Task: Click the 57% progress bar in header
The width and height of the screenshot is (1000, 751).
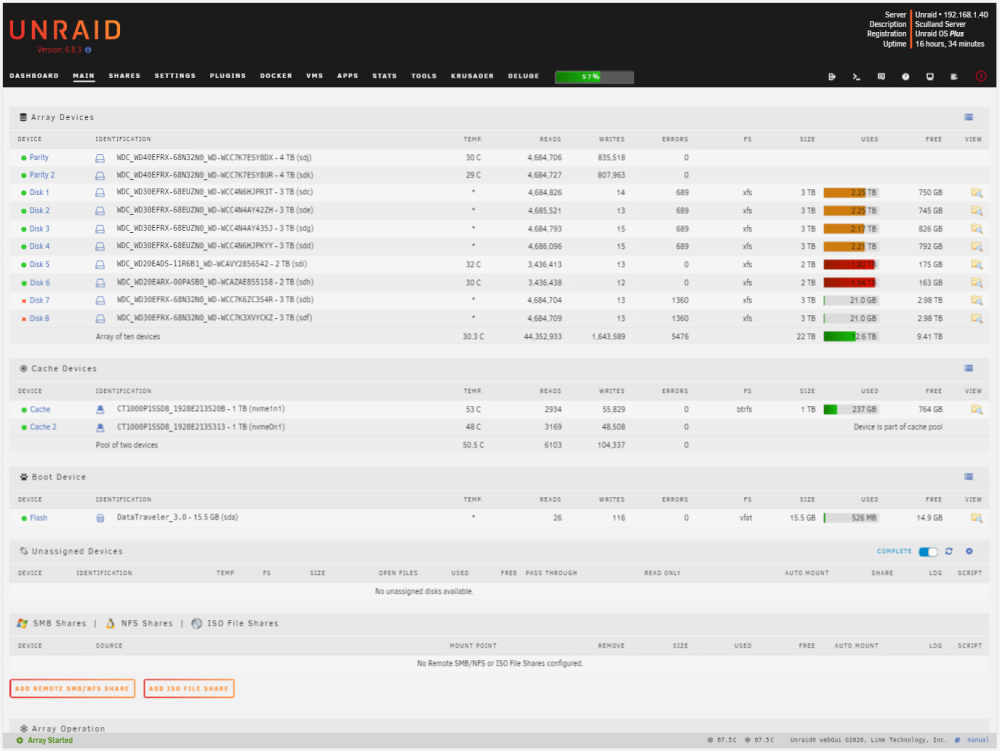Action: click(594, 77)
